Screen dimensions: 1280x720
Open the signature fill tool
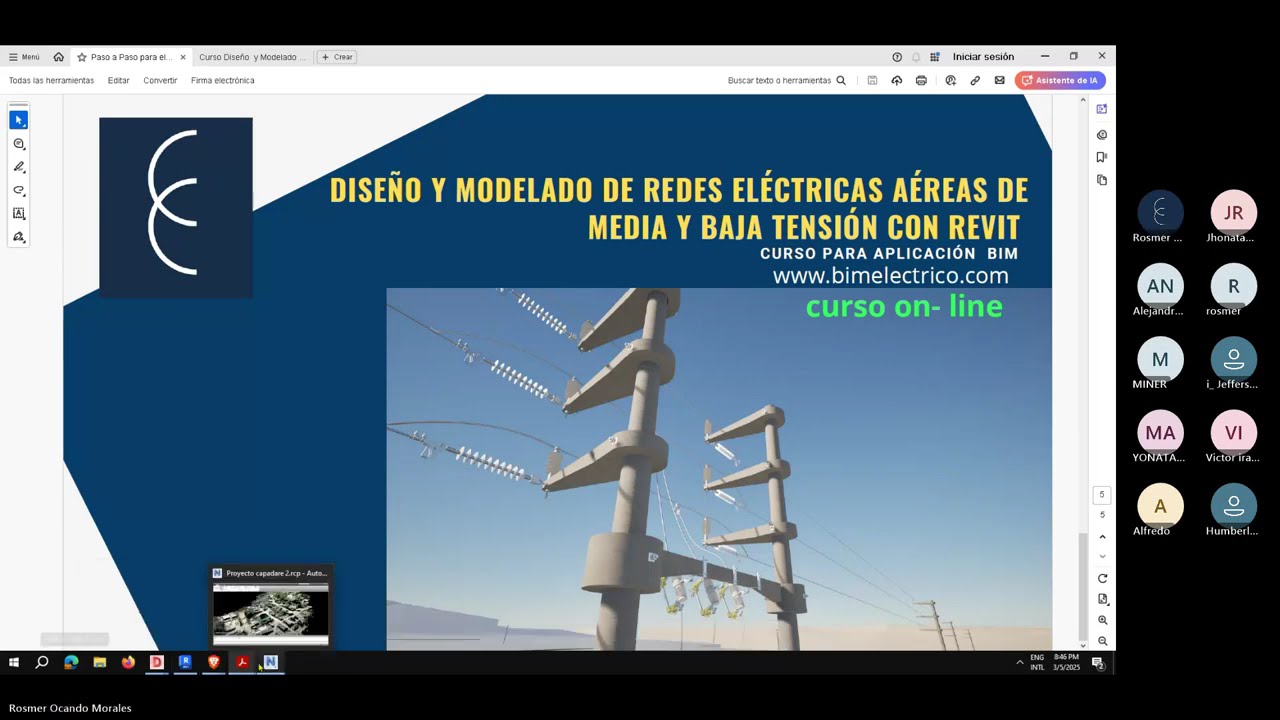18,237
